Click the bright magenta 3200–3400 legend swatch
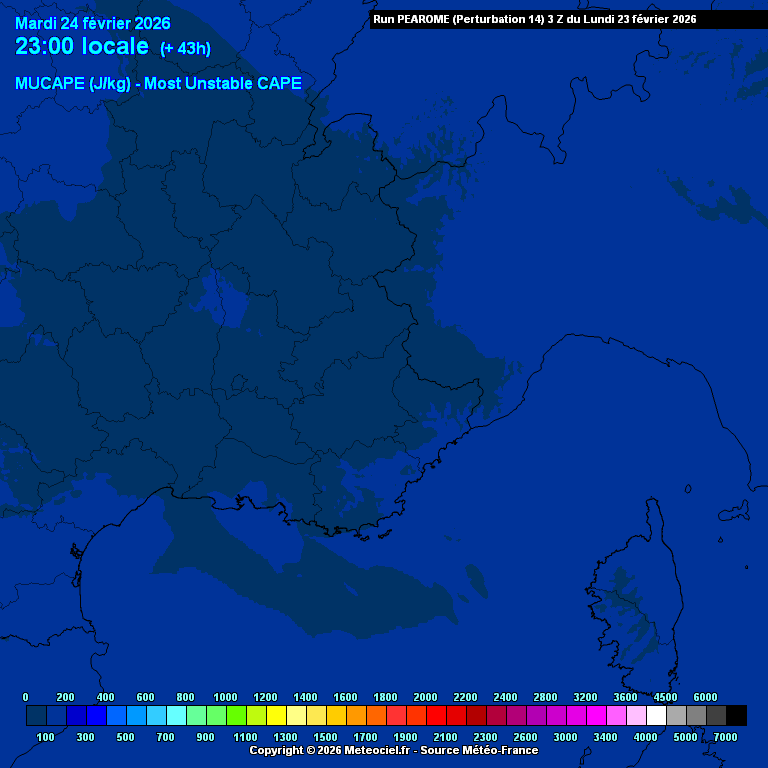Image resolution: width=768 pixels, height=768 pixels. (596, 715)
